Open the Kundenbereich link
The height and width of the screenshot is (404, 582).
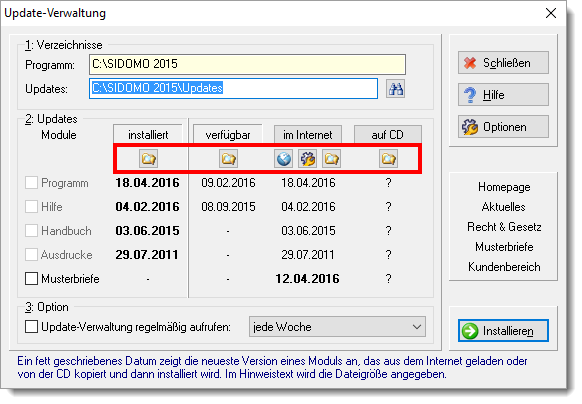(x=504, y=267)
